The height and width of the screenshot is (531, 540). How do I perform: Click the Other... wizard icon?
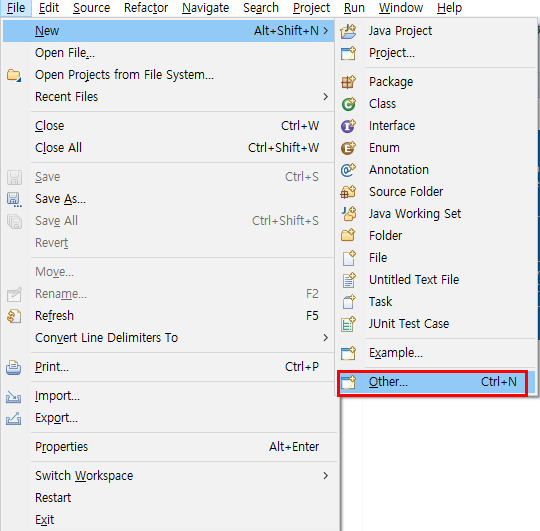coord(348,382)
